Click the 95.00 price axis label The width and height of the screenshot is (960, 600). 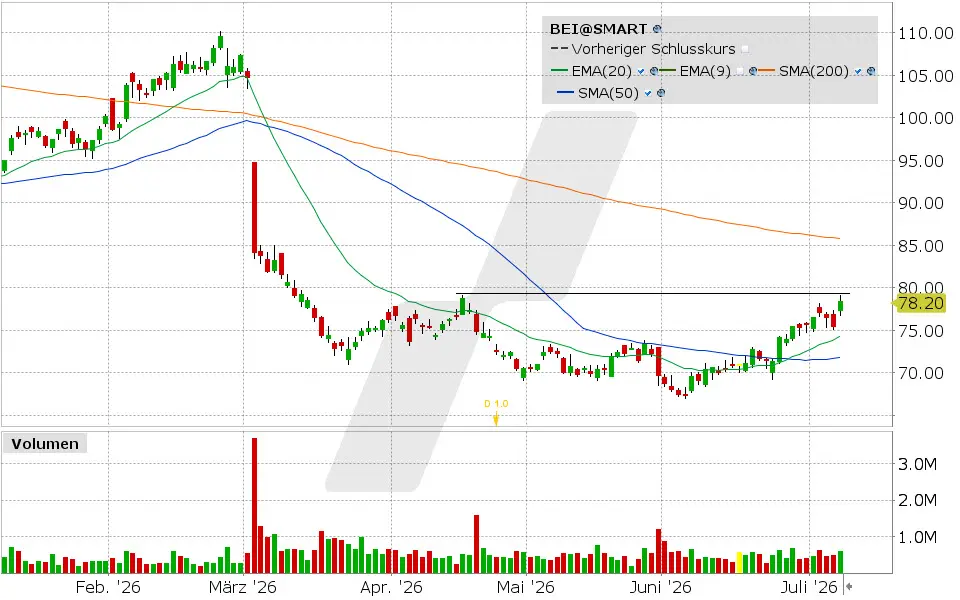[x=921, y=161]
